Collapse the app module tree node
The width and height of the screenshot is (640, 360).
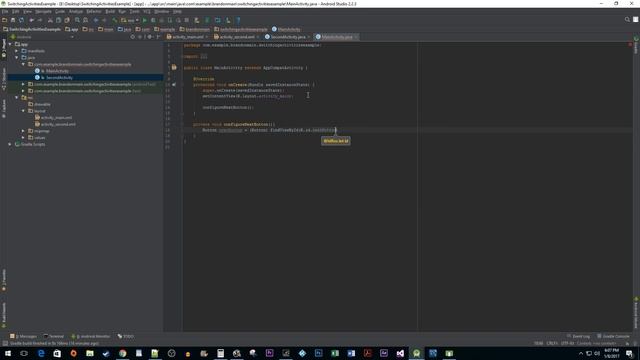[10, 44]
